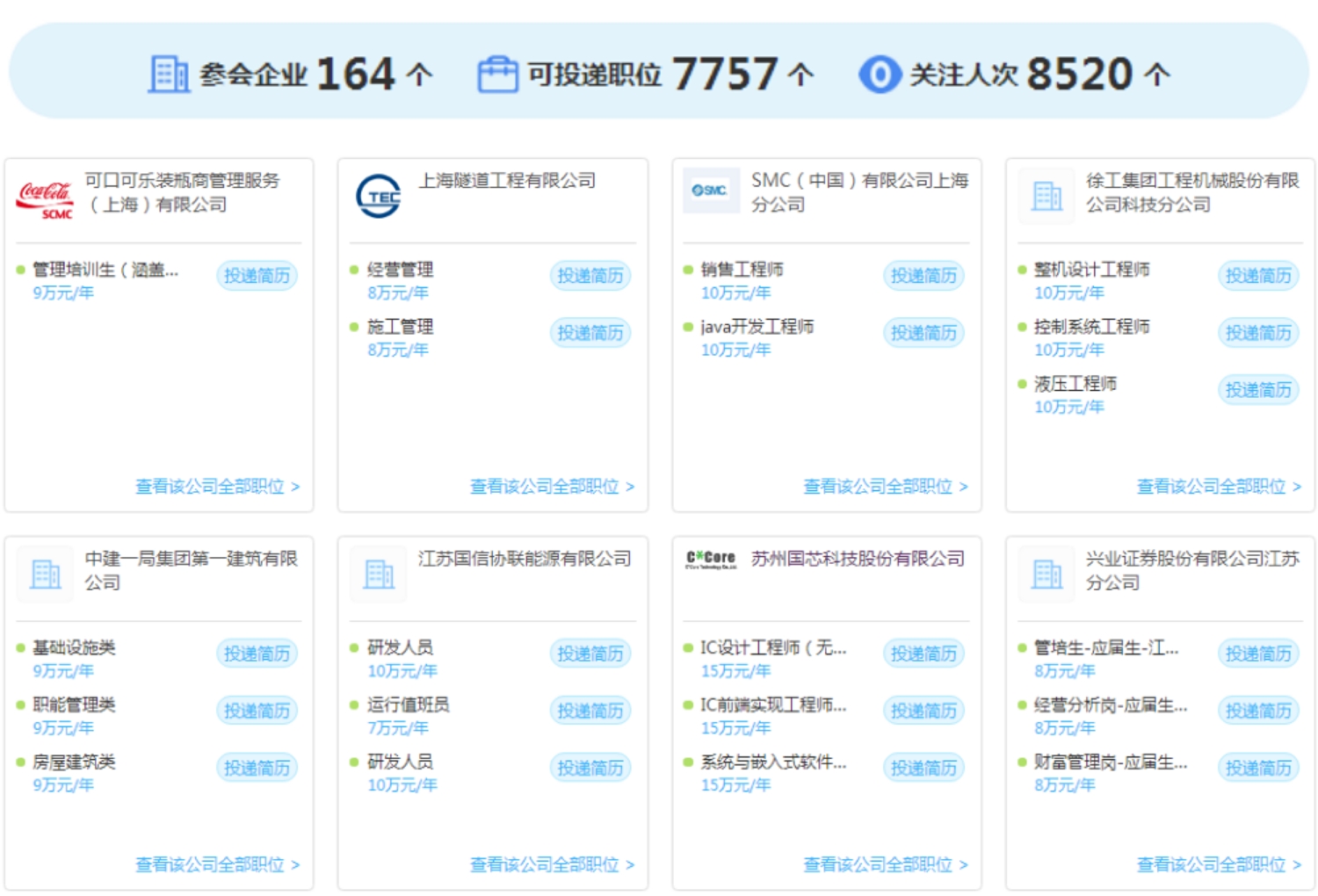Open the 施工管理 job title
This screenshot has height=896, width=1318.
tap(400, 327)
